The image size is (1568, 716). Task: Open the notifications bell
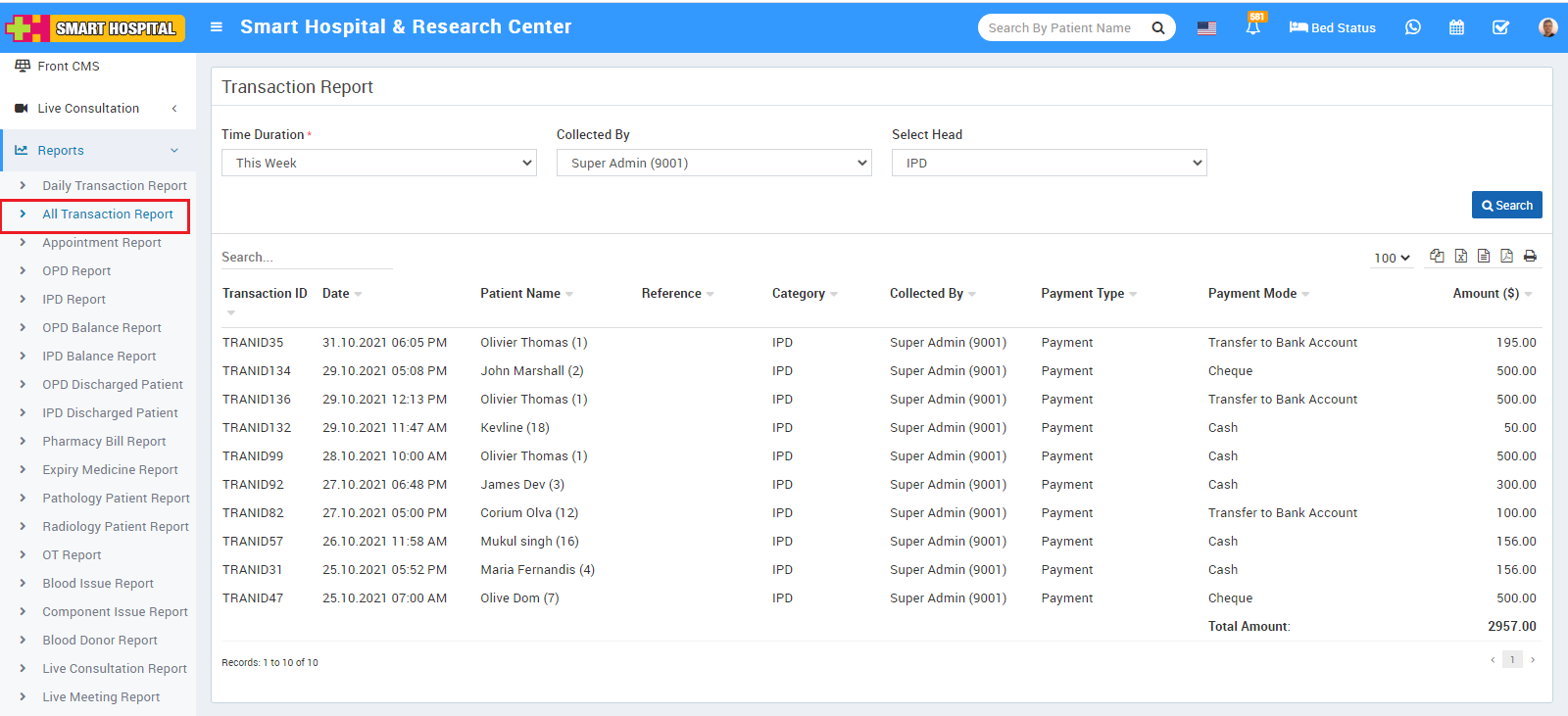click(1252, 27)
